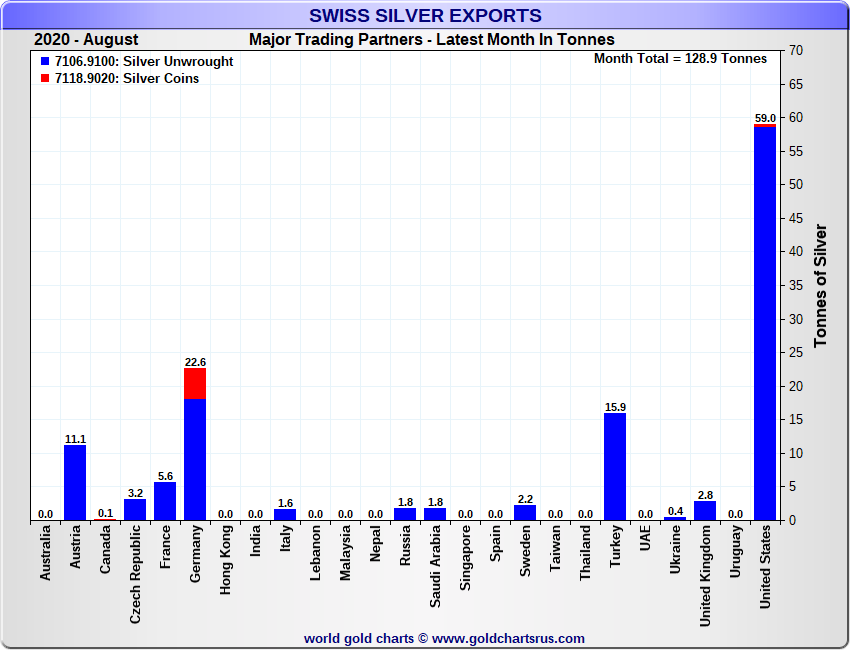Click the blue Turkey export bar

click(x=615, y=466)
